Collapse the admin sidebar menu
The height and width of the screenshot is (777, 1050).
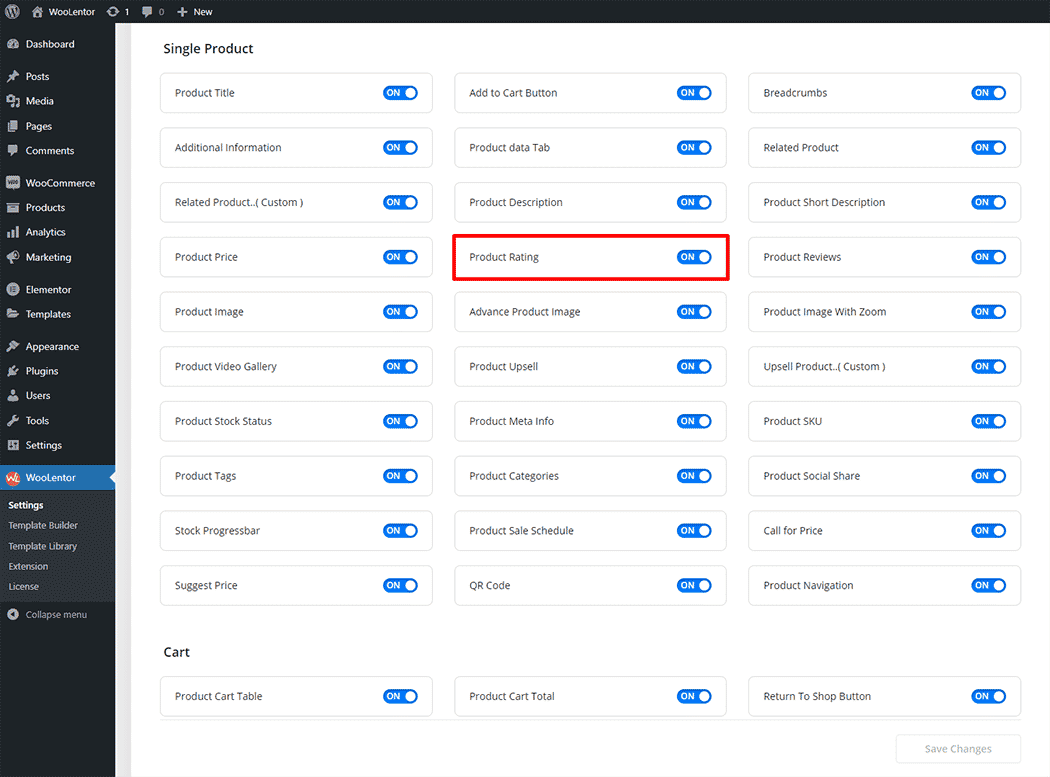tap(55, 615)
